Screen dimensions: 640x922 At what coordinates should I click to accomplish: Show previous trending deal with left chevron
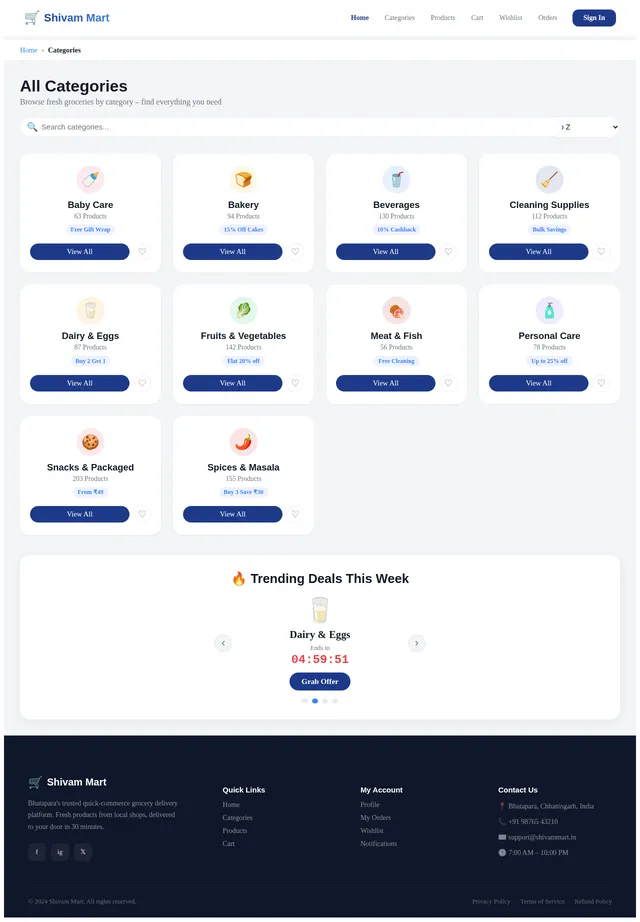click(x=223, y=643)
